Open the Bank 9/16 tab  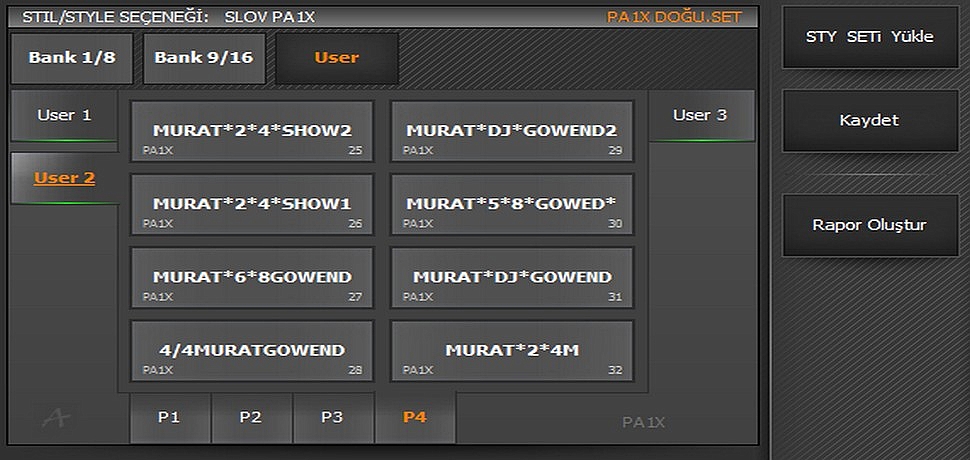click(203, 58)
